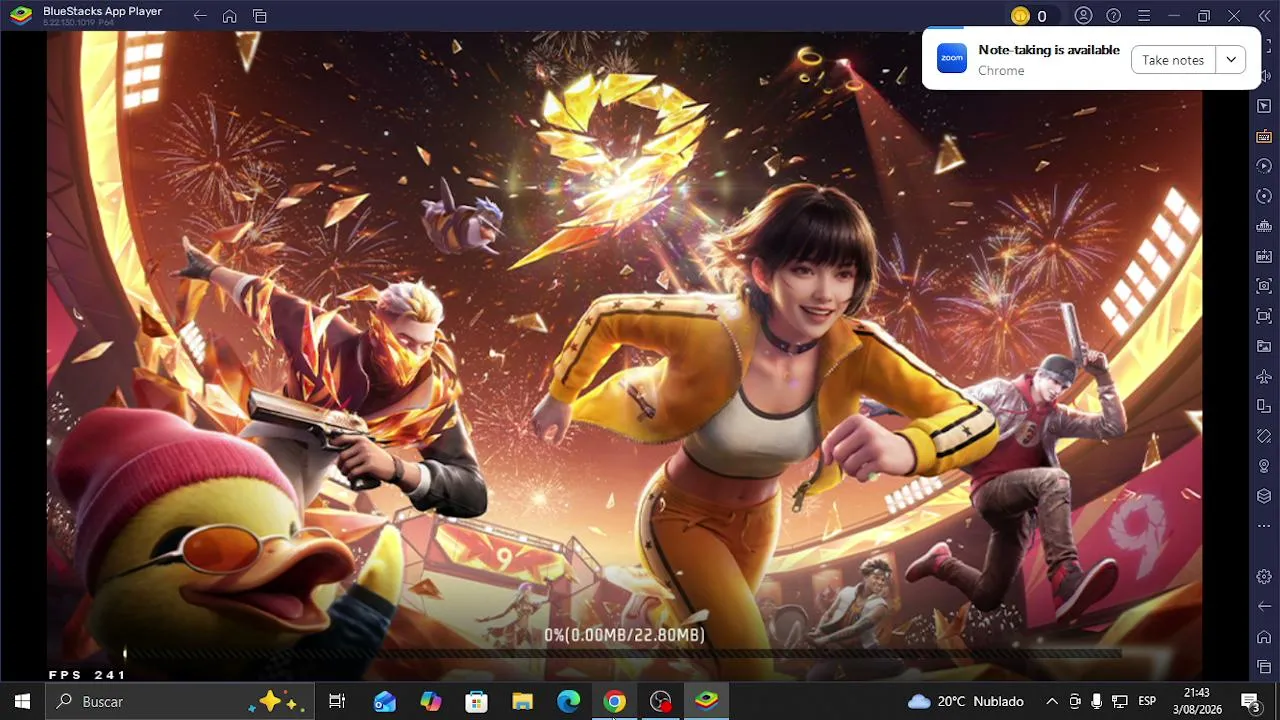The width and height of the screenshot is (1280, 720).
Task: Open the orange keyboard controls icon
Action: [1264, 136]
